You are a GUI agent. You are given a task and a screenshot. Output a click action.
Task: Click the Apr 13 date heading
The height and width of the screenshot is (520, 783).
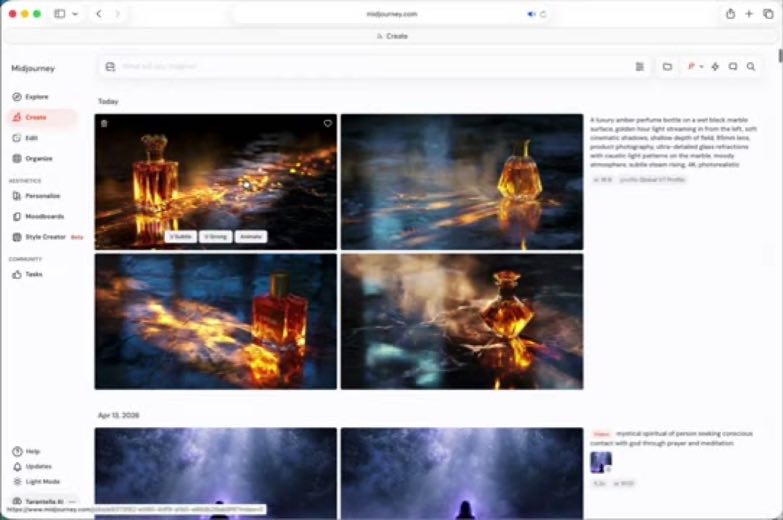pyautogui.click(x=118, y=416)
